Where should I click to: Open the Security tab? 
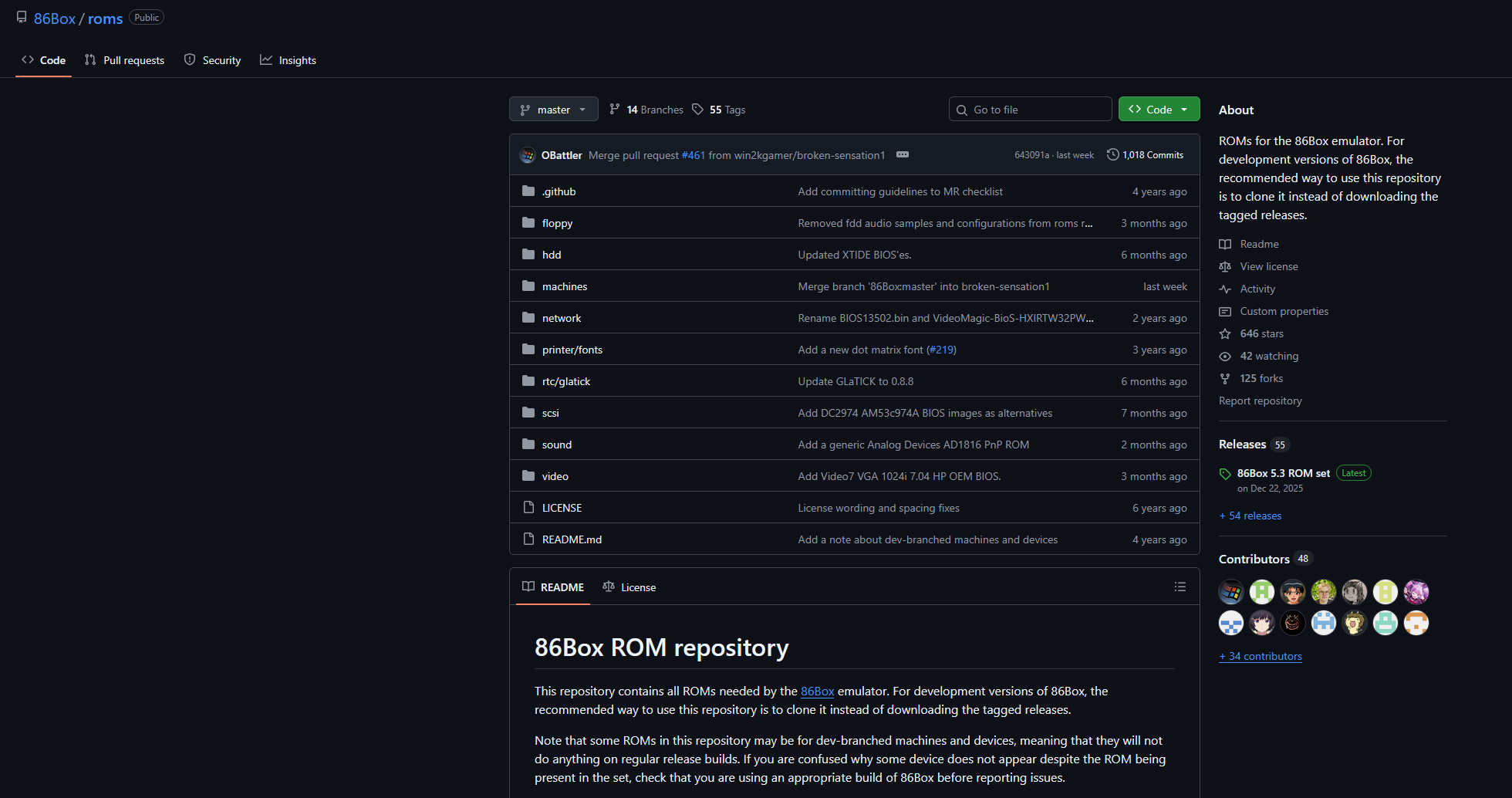pyautogui.click(x=212, y=60)
